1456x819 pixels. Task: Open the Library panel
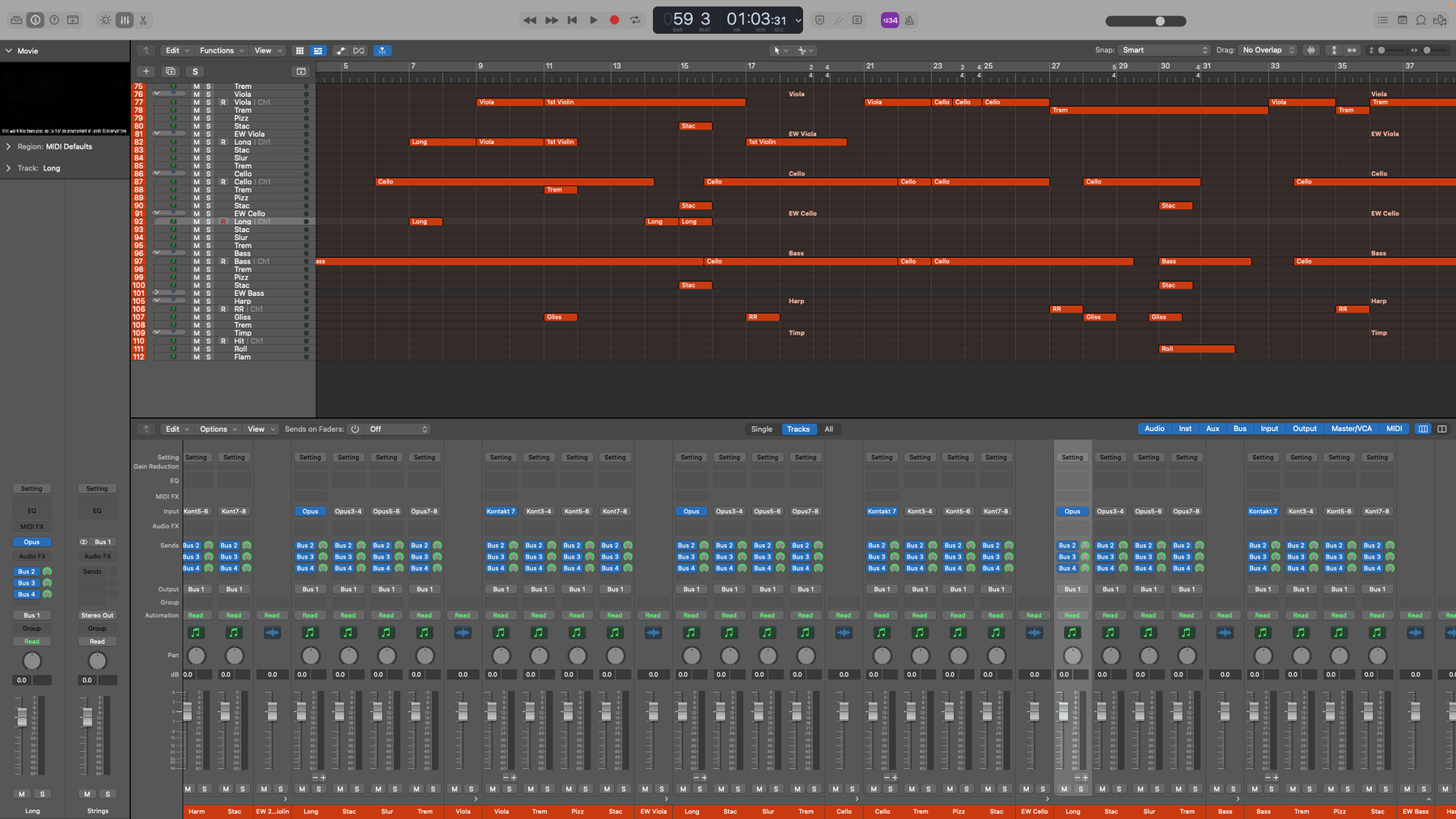[16, 20]
